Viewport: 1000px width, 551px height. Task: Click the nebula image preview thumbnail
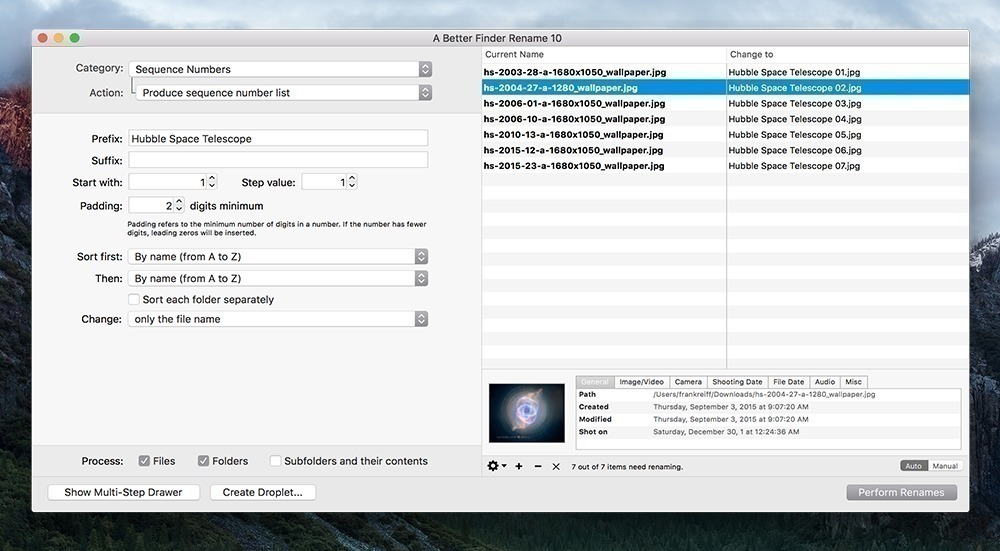point(527,413)
